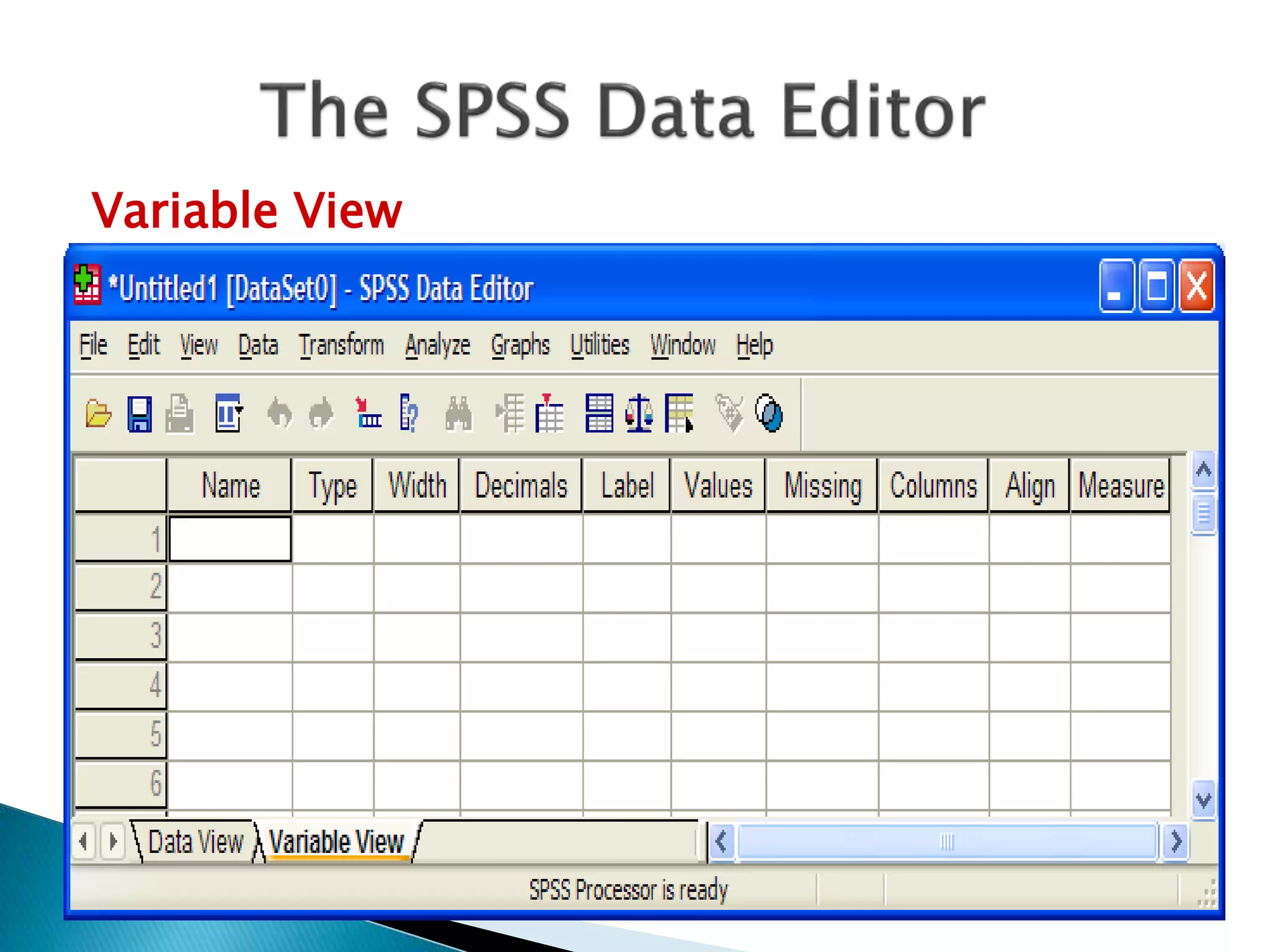The width and height of the screenshot is (1270, 952).
Task: Click the Width column header
Action: 417,485
